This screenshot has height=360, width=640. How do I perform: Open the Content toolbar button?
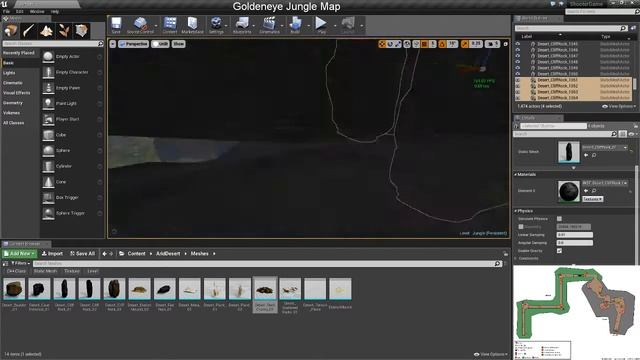click(170, 25)
